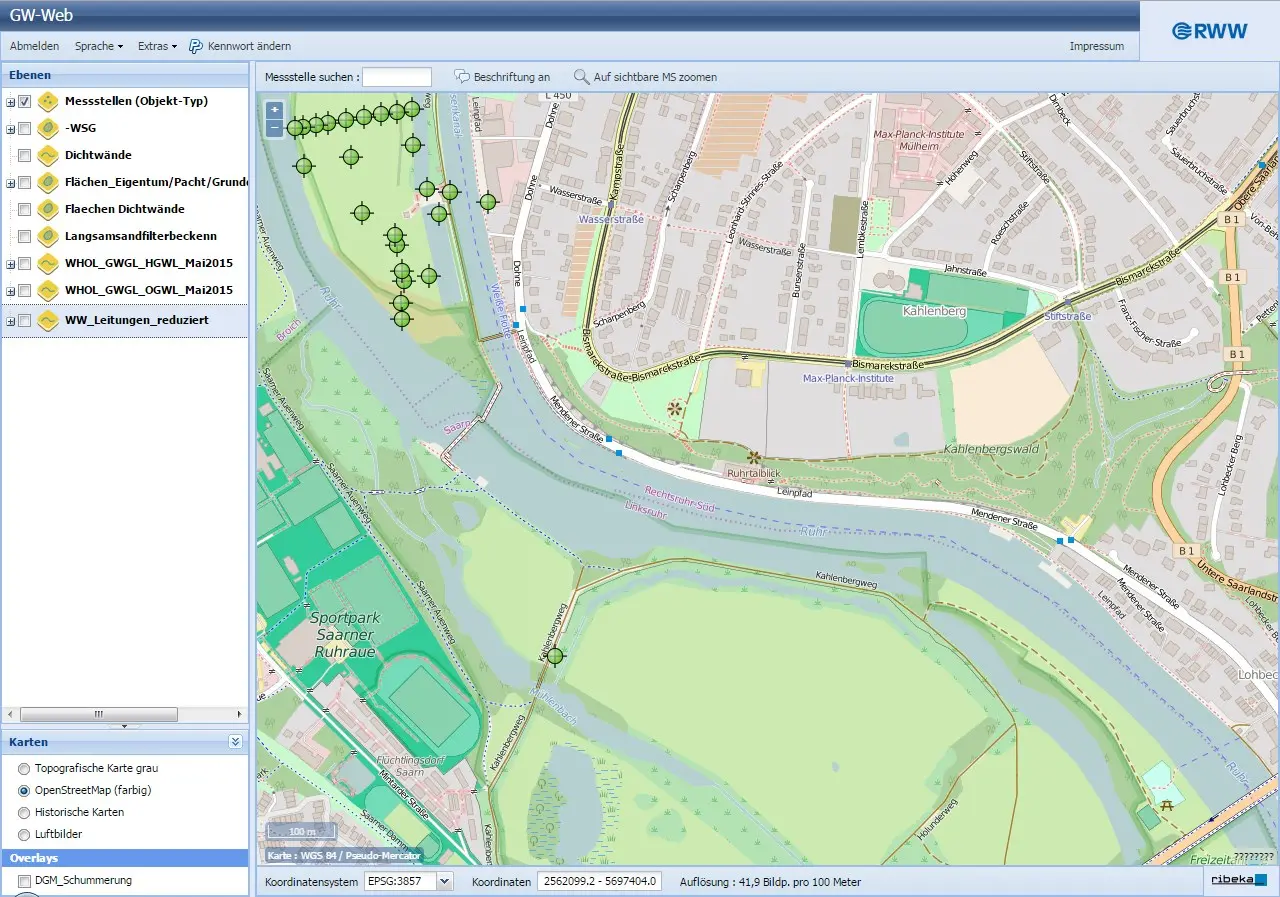This screenshot has width=1280, height=897.
Task: Collapse the Karten panel with the chevron icon
Action: pyautogui.click(x=235, y=742)
